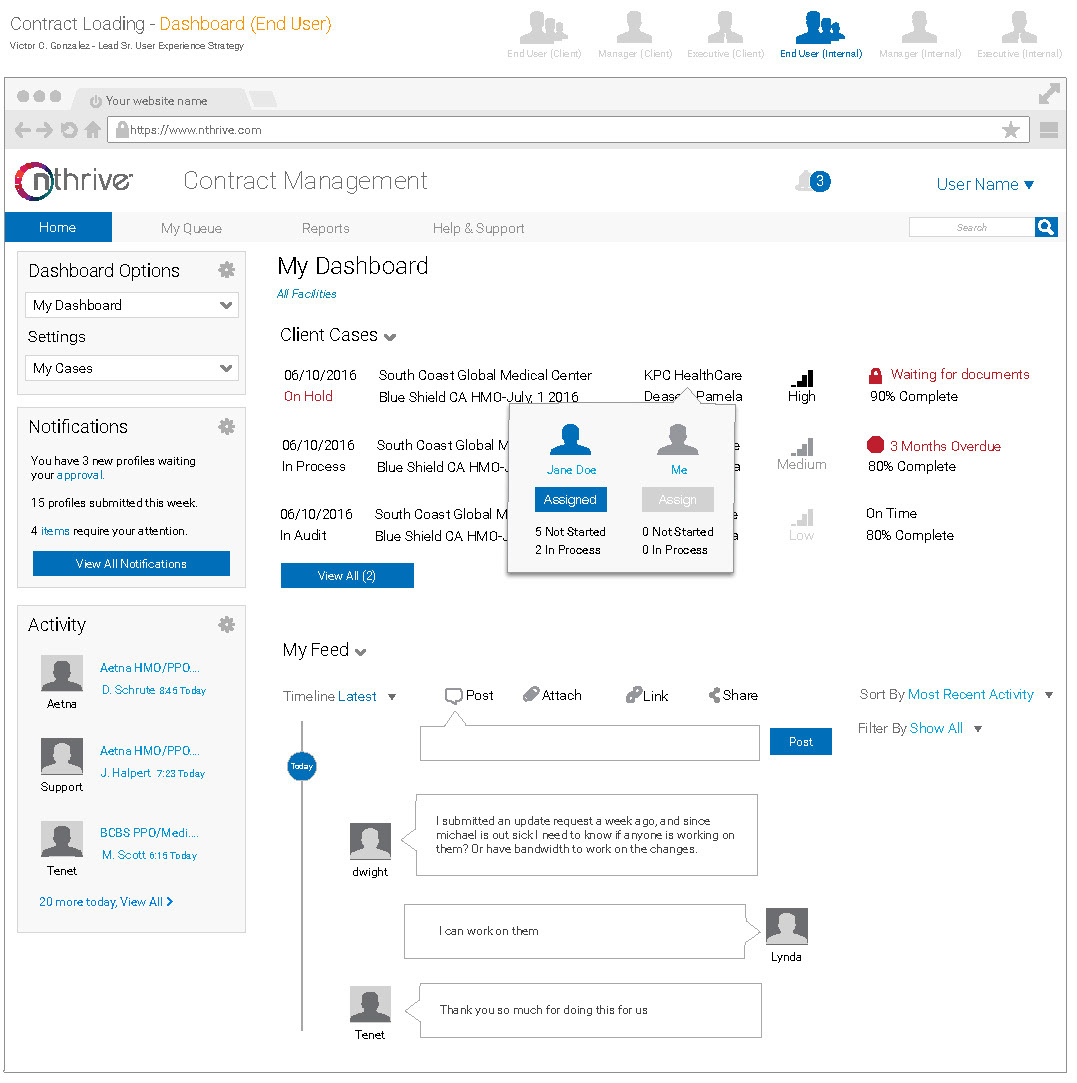This screenshot has width=1077, height=1083.
Task: Click the View All (2) button
Action: coord(346,576)
